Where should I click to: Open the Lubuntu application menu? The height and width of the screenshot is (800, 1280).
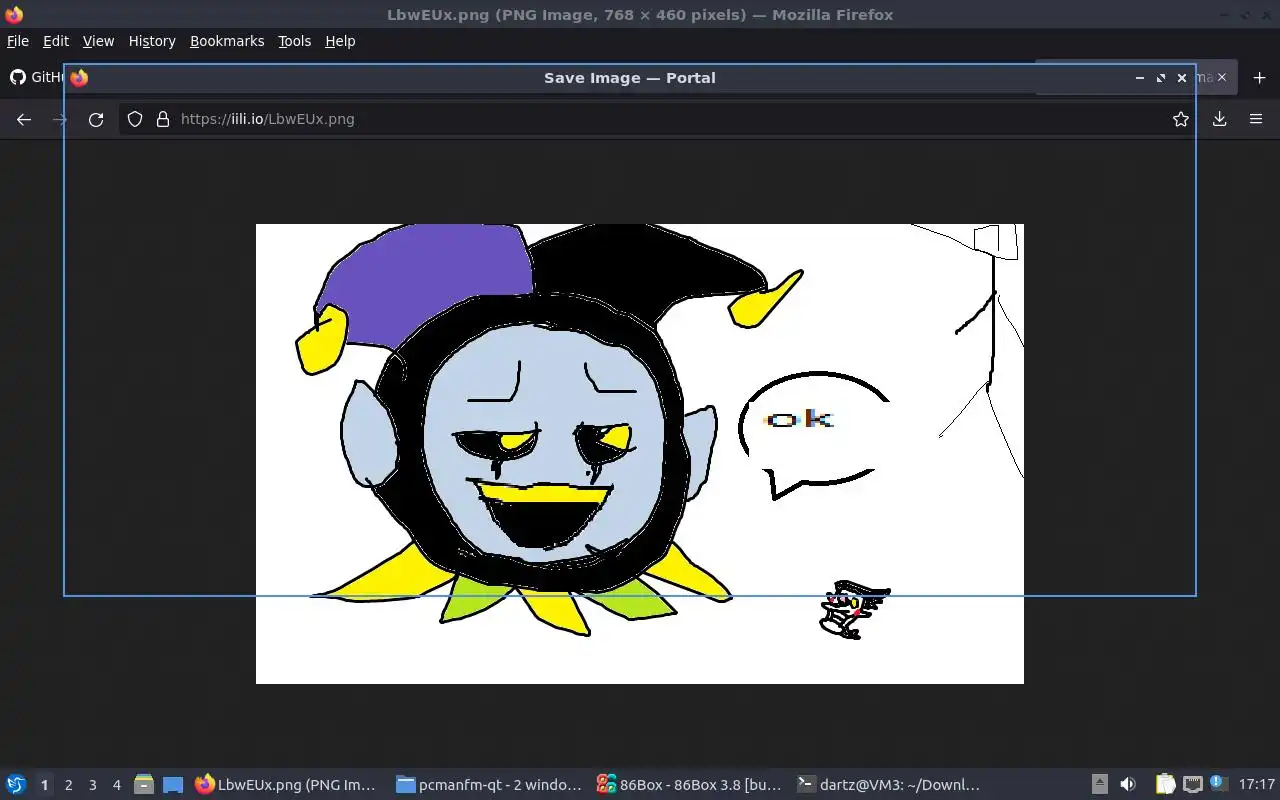click(x=16, y=785)
